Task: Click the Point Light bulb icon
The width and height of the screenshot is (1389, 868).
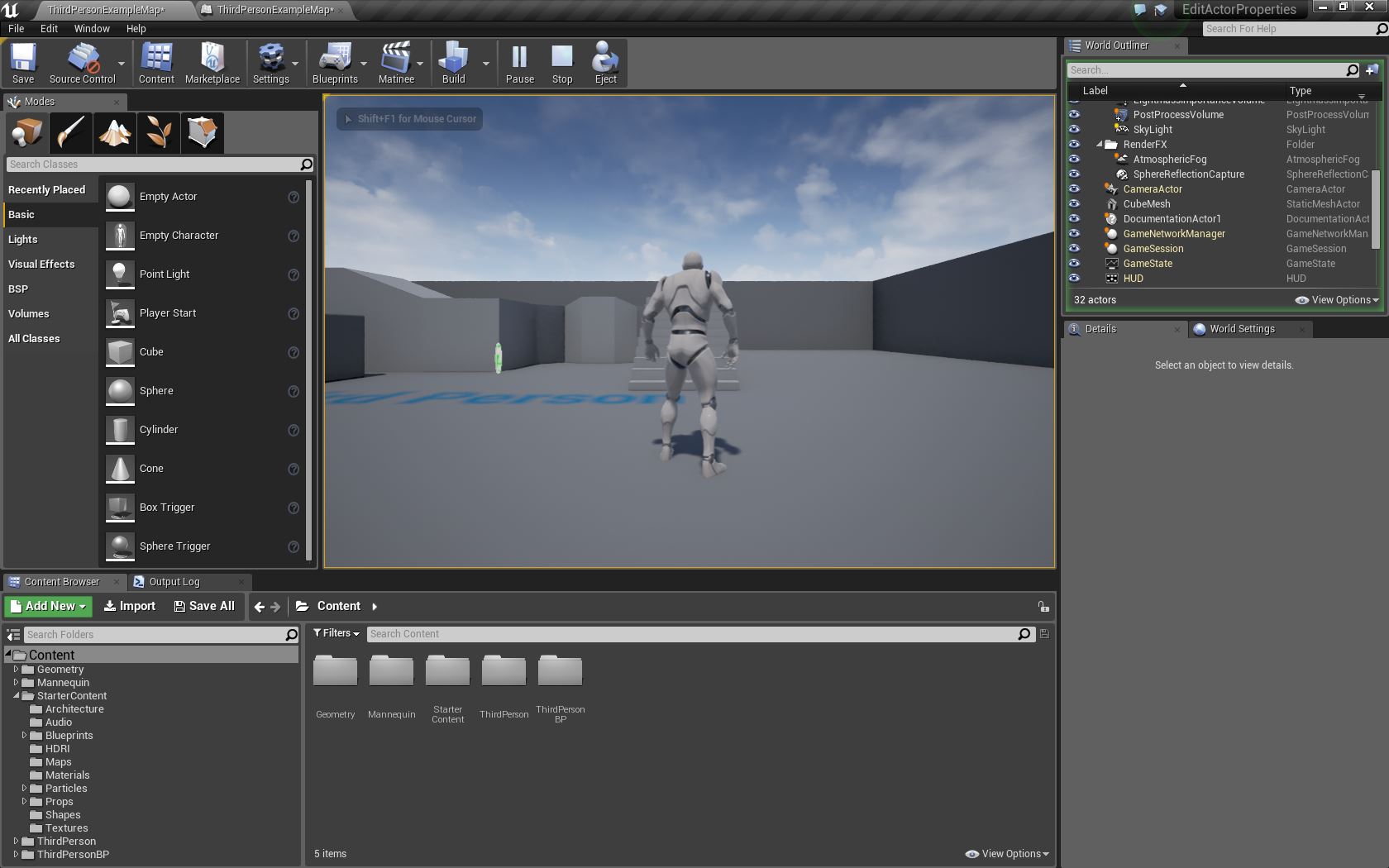Action: click(120, 274)
